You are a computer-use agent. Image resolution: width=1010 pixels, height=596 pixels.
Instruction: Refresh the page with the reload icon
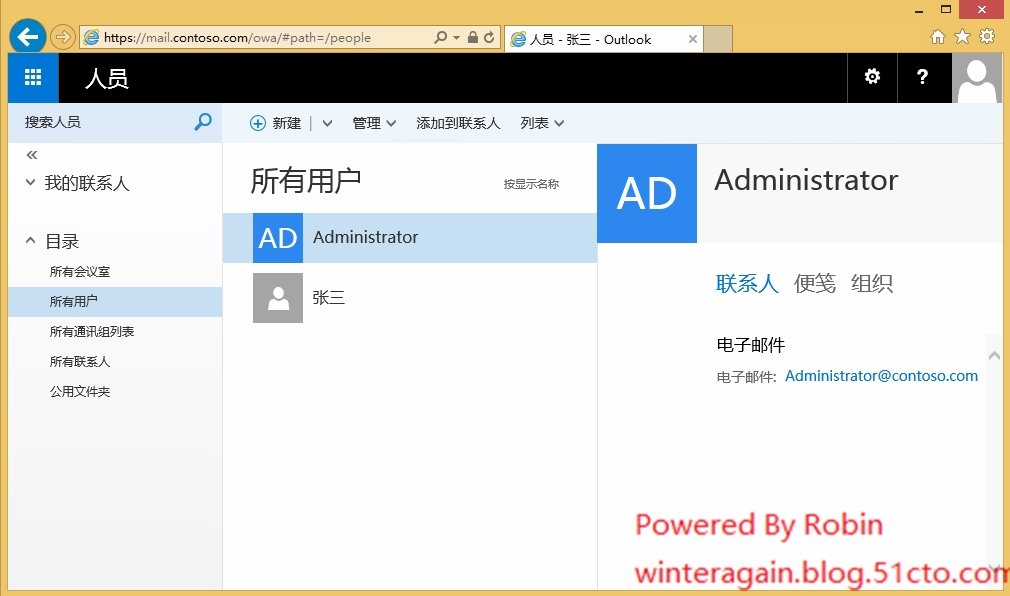pos(490,37)
